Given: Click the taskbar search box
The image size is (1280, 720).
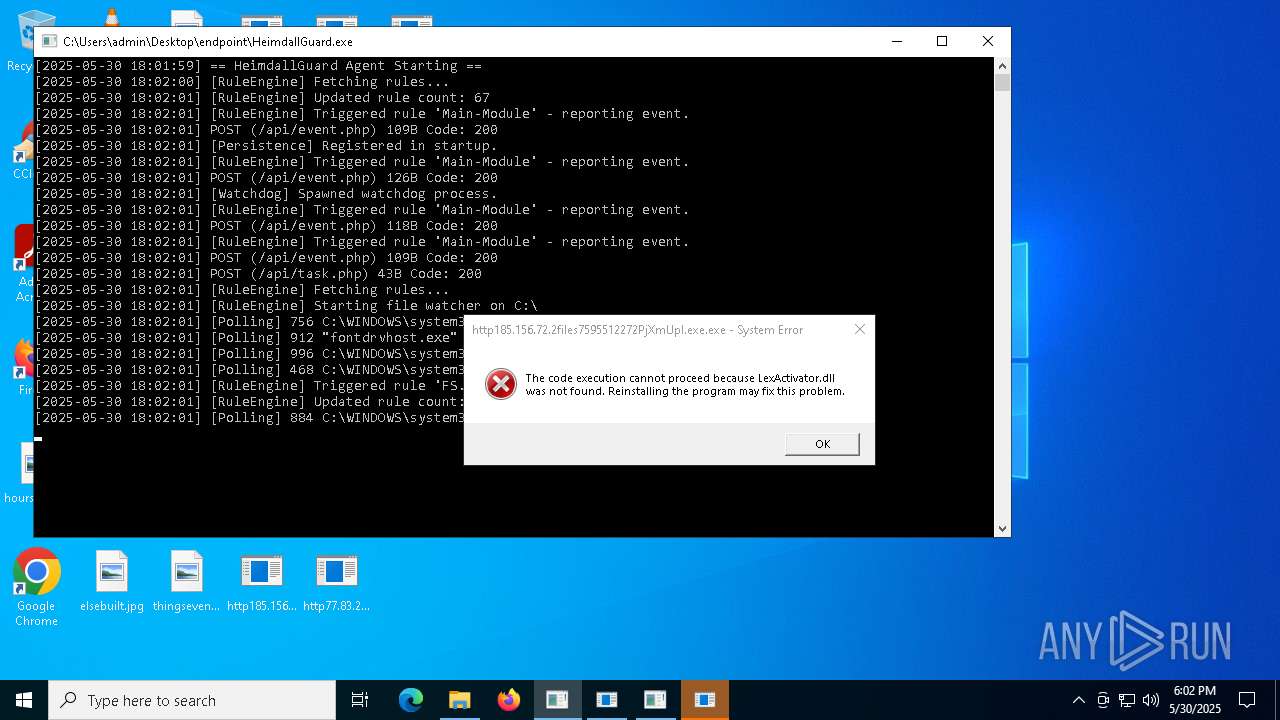Looking at the screenshot, I should coord(192,700).
